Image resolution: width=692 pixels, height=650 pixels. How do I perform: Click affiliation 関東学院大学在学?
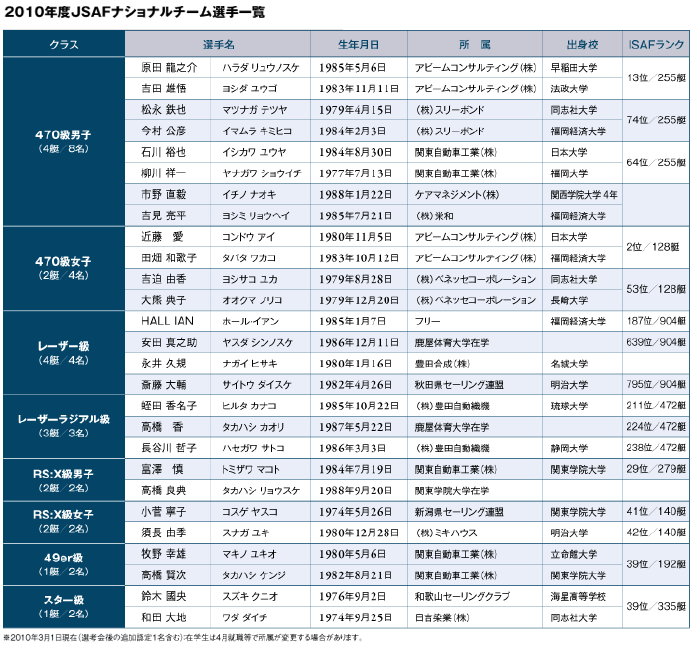452,491
